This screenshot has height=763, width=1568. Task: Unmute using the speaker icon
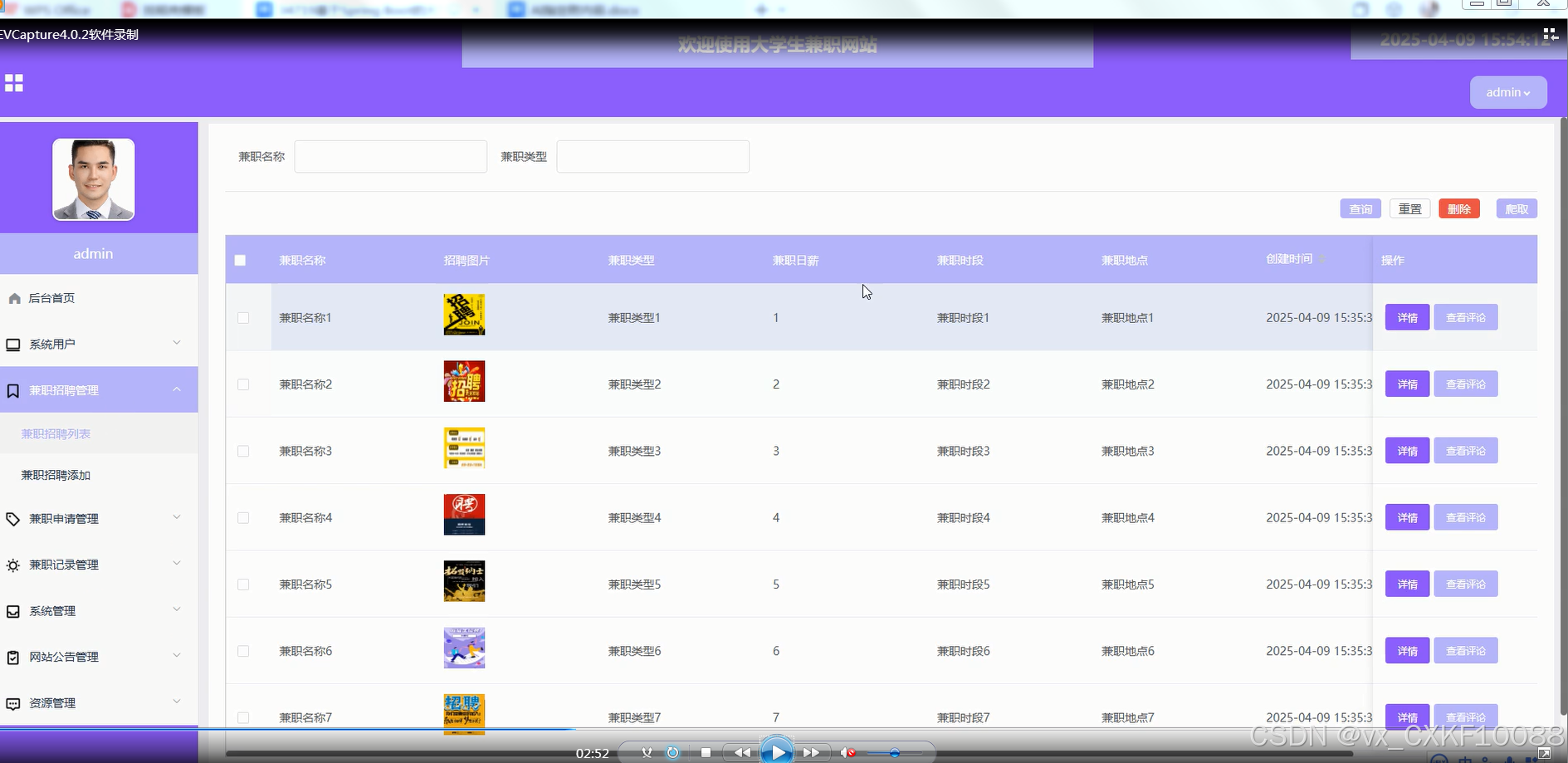coord(848,753)
